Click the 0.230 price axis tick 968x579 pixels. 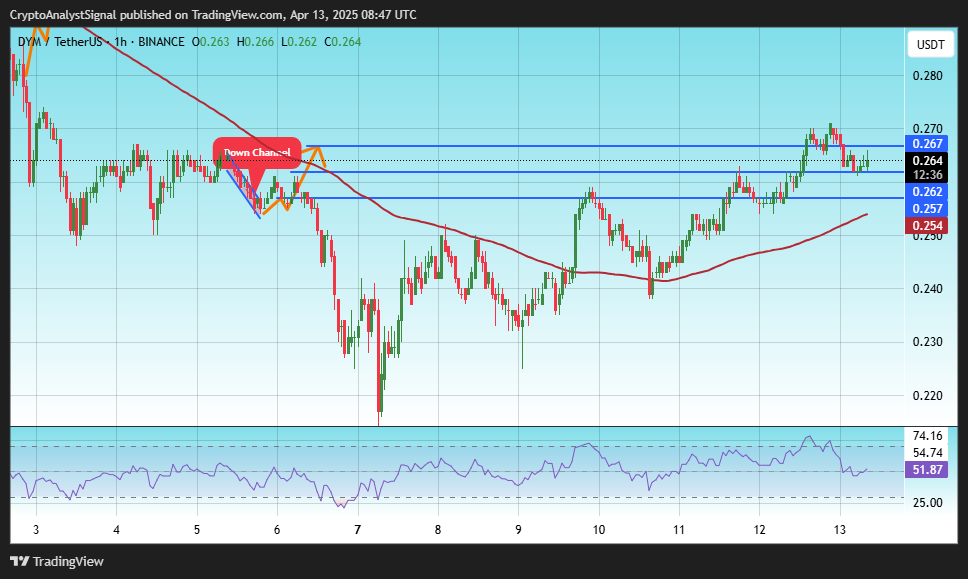(928, 341)
